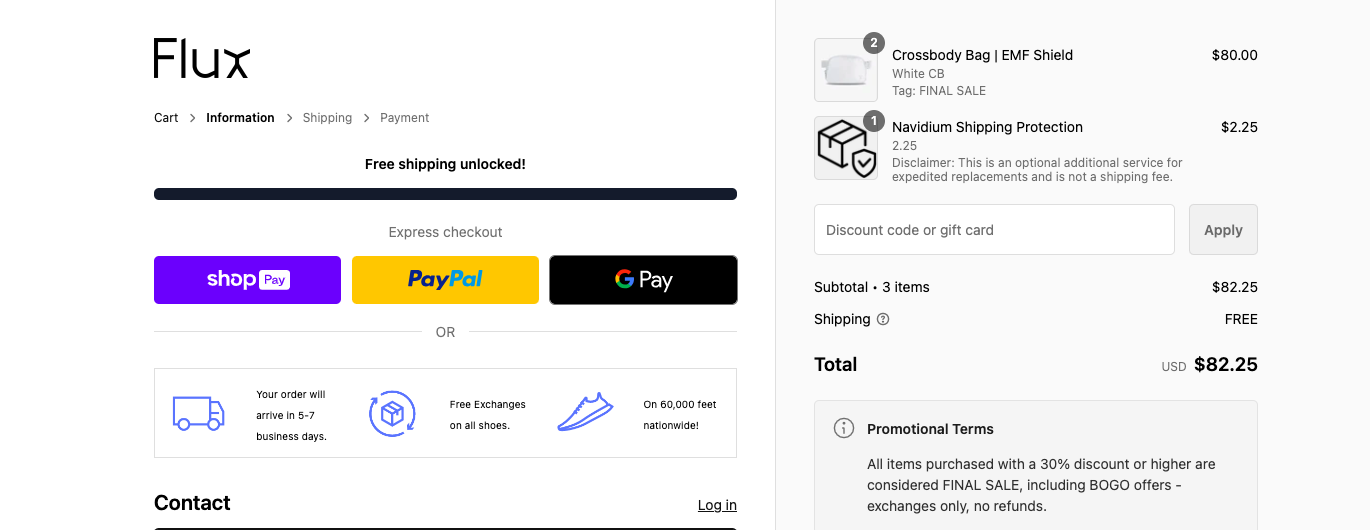The image size is (1370, 530).
Task: Click the Navidium Shipping Protection package icon
Action: 845,149
